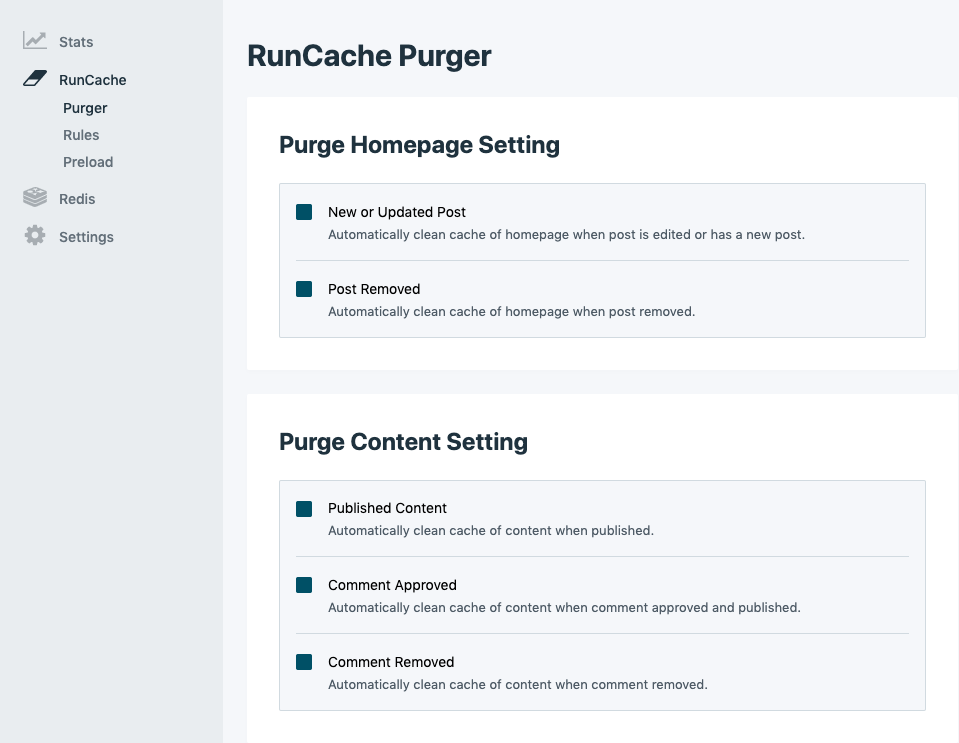Click the 'Comment Removed' option label
The height and width of the screenshot is (743, 959).
pyautogui.click(x=391, y=662)
